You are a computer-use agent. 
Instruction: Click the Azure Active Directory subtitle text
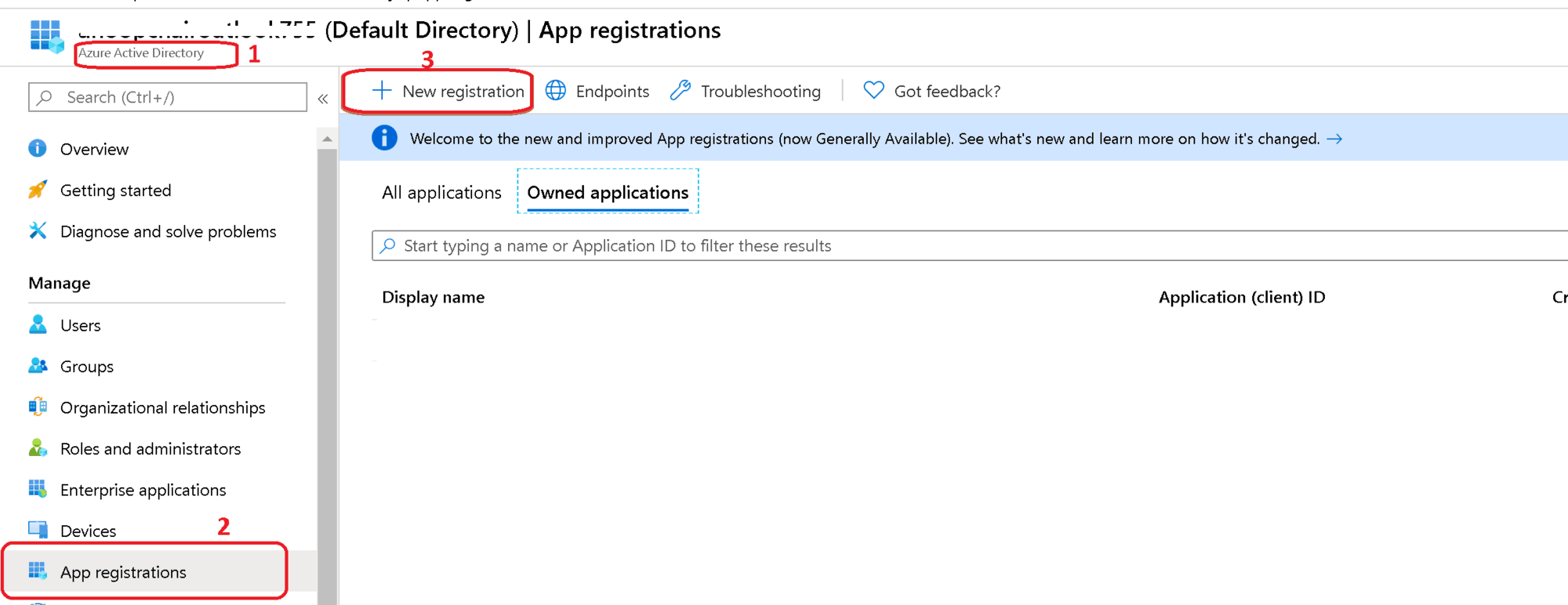141,53
